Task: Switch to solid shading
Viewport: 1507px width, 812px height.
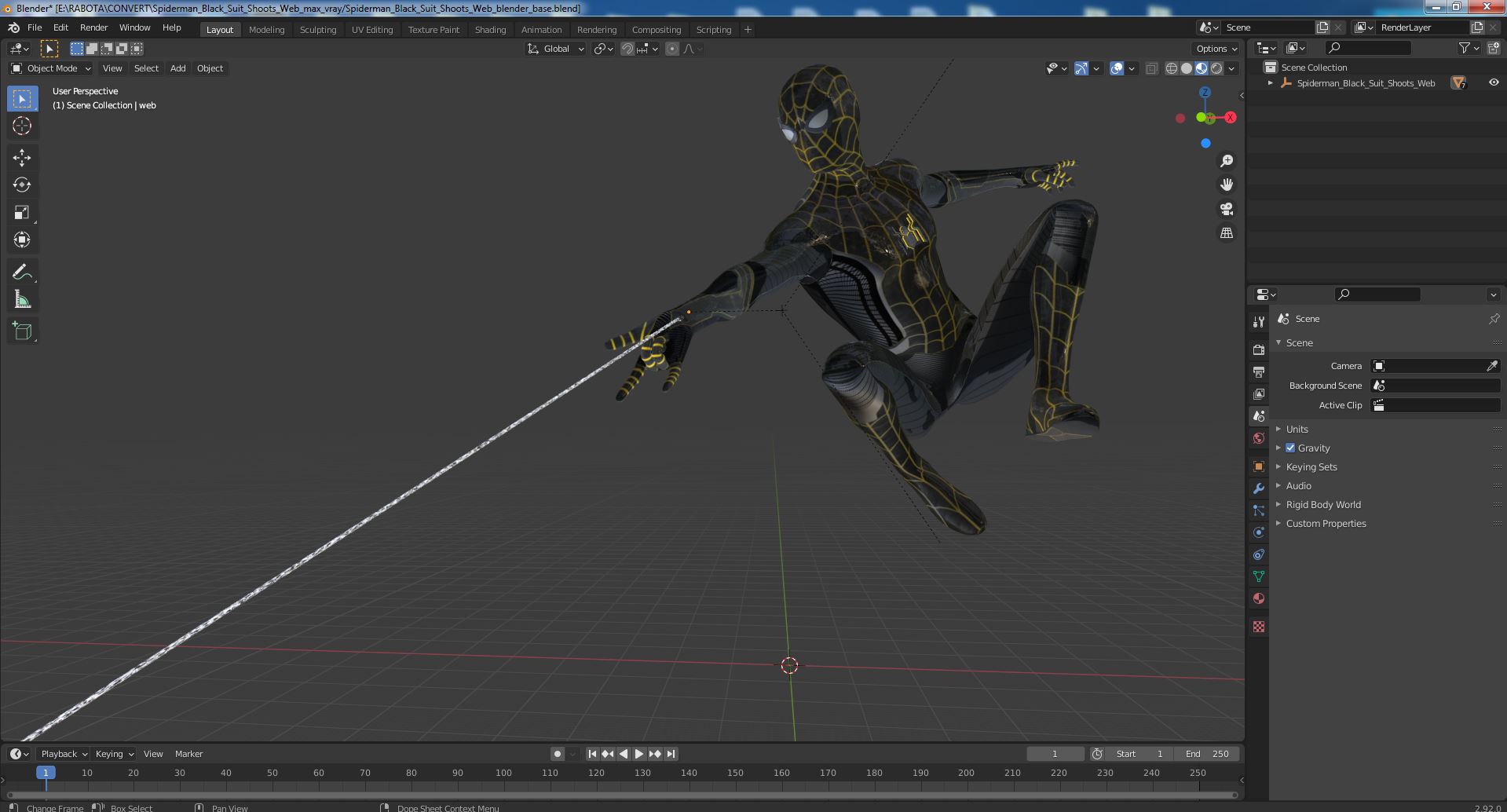Action: [1187, 68]
